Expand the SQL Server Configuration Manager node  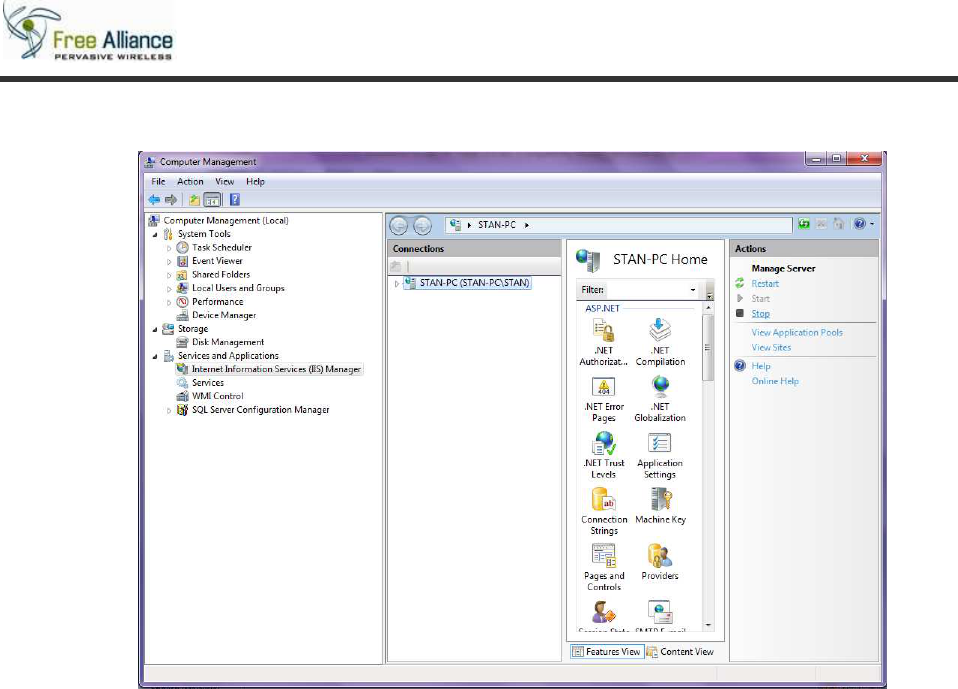169,410
